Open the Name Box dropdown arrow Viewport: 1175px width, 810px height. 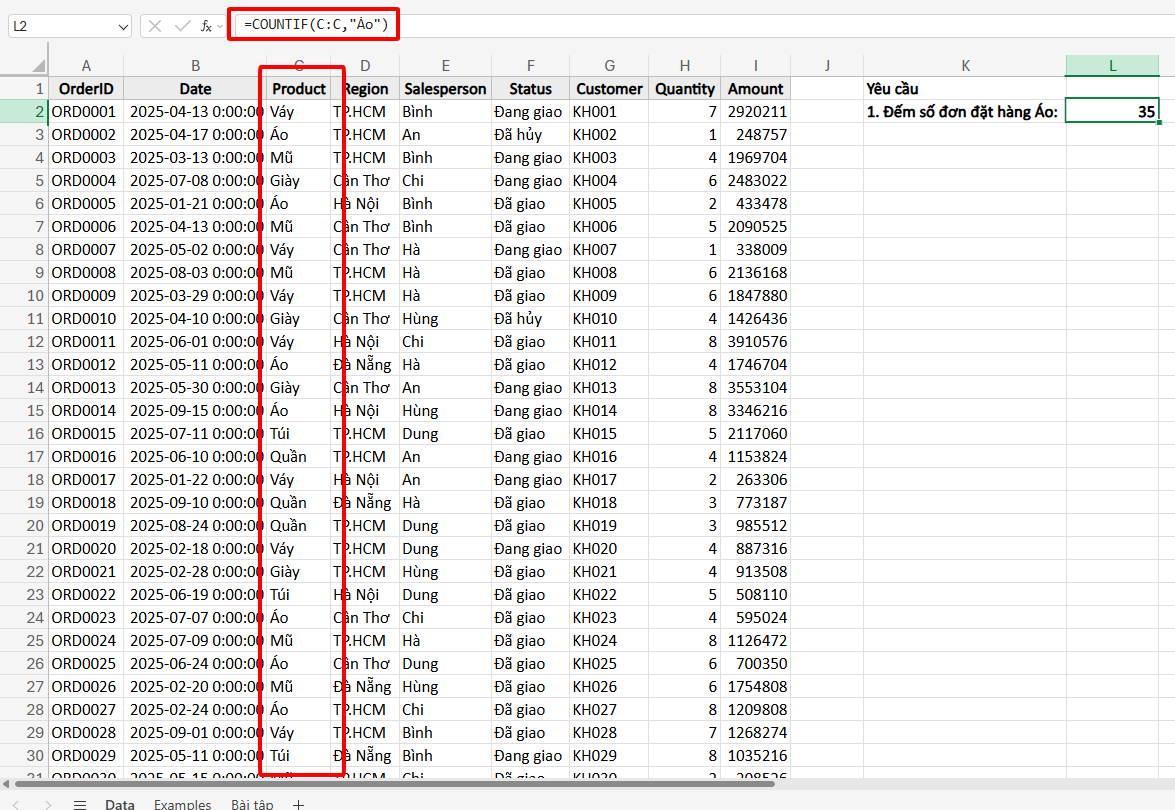point(123,27)
